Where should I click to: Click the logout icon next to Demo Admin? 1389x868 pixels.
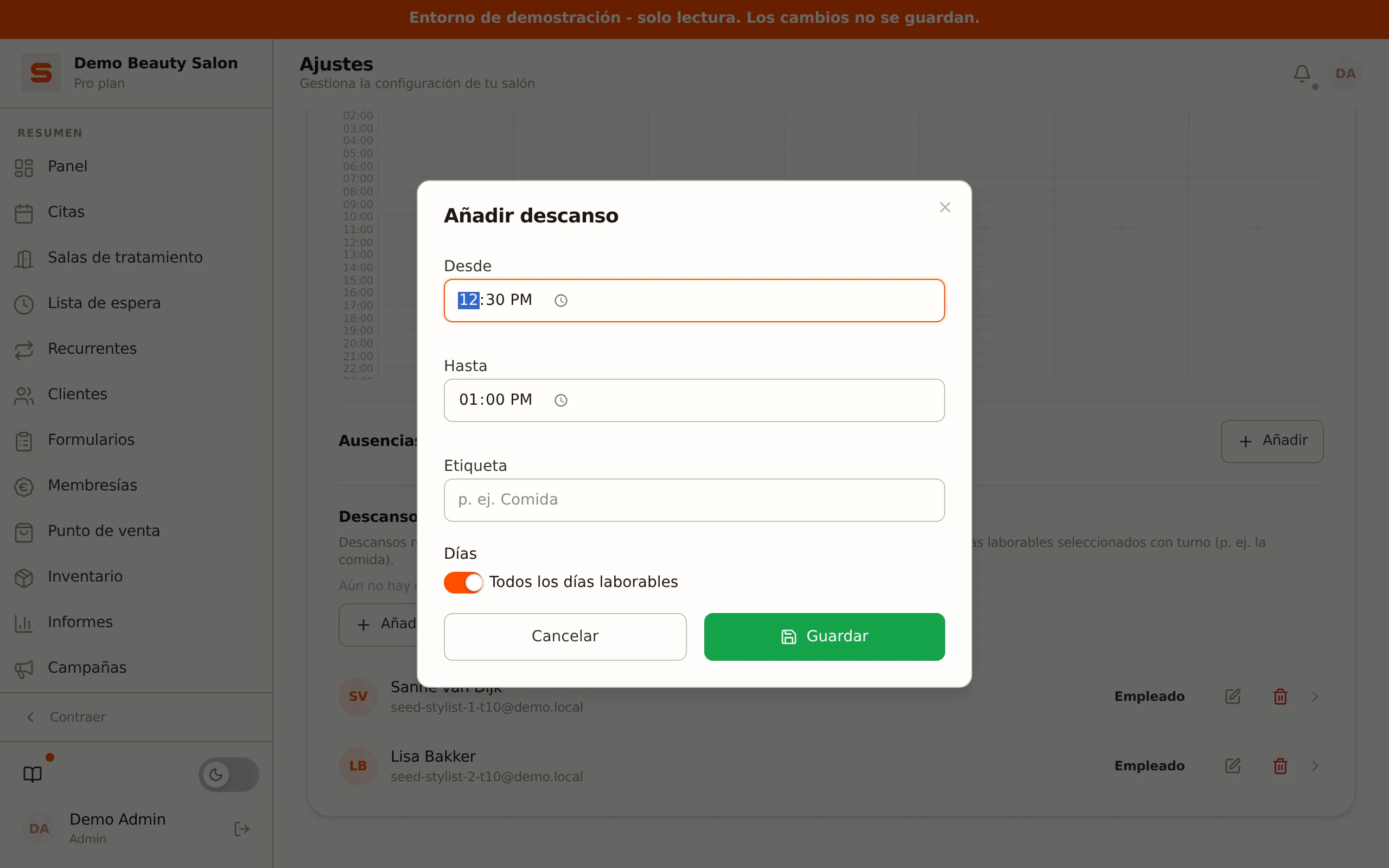click(241, 828)
